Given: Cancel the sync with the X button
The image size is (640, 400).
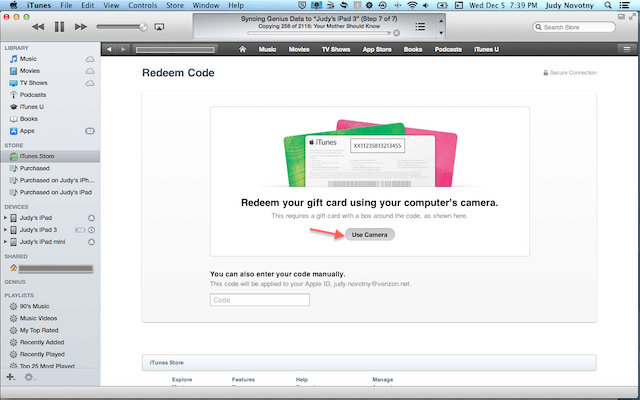Looking at the screenshot, I should [x=396, y=33].
